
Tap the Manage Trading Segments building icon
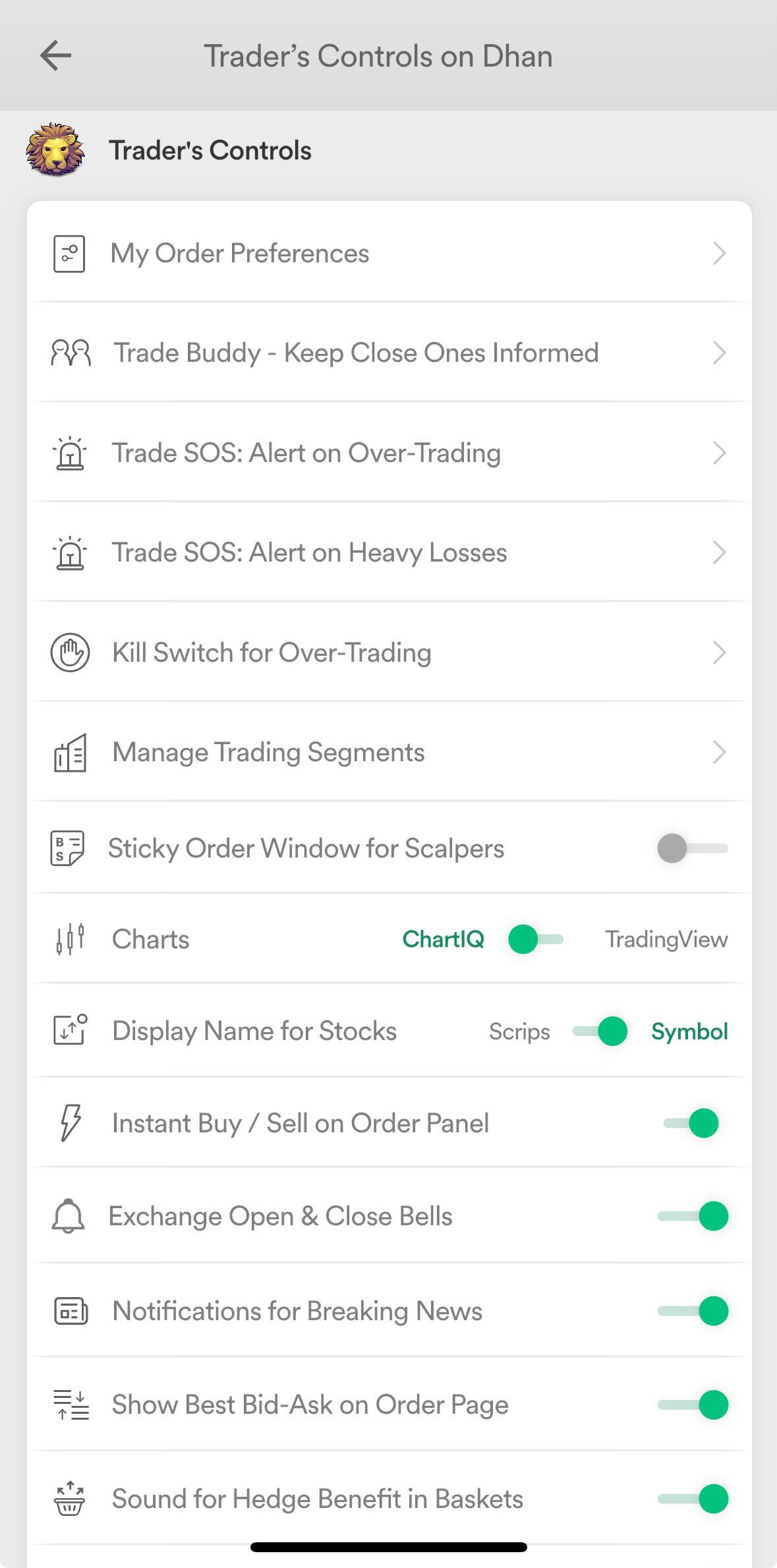click(x=70, y=753)
